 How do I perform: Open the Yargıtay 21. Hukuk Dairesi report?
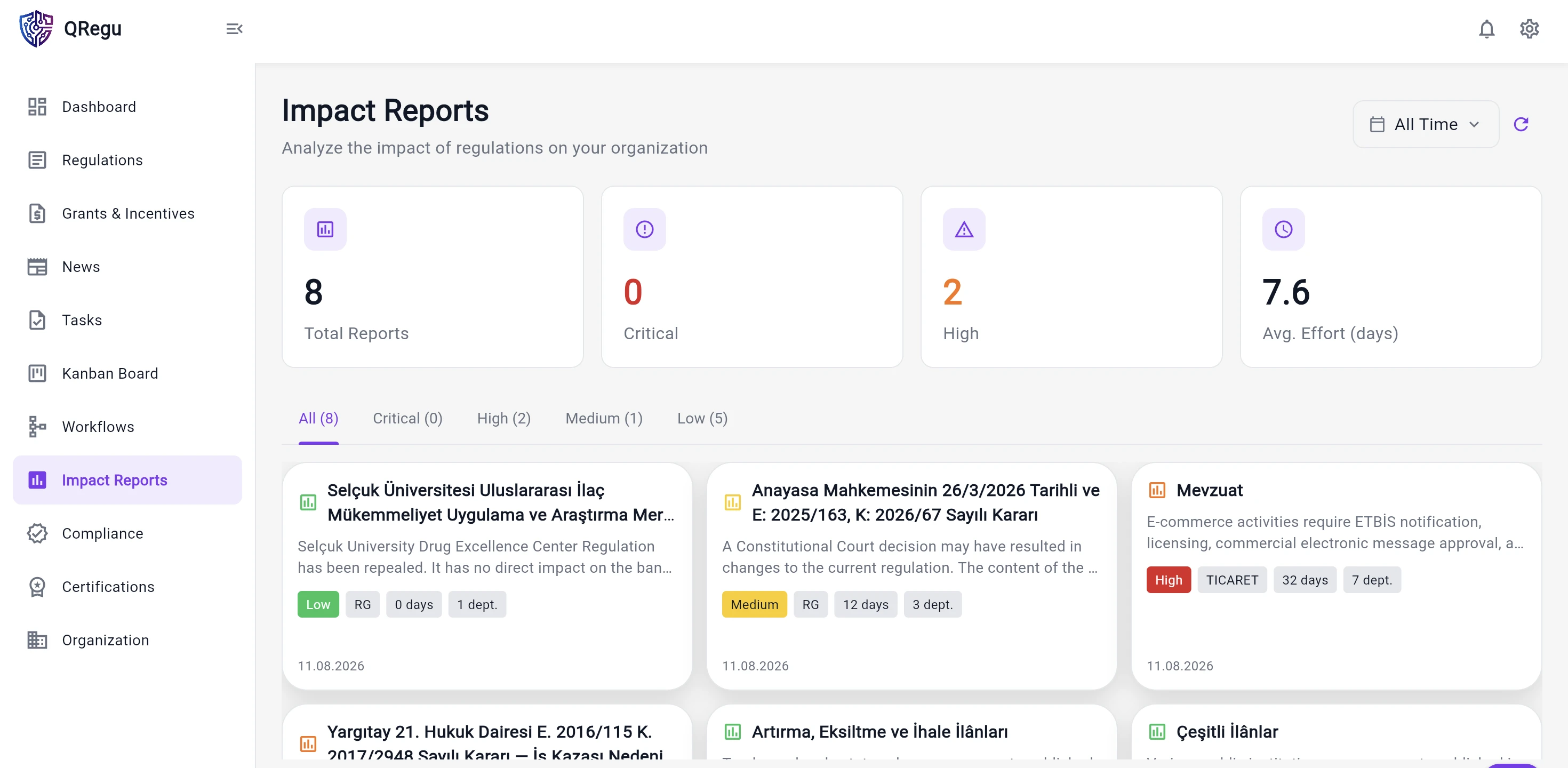pos(495,742)
